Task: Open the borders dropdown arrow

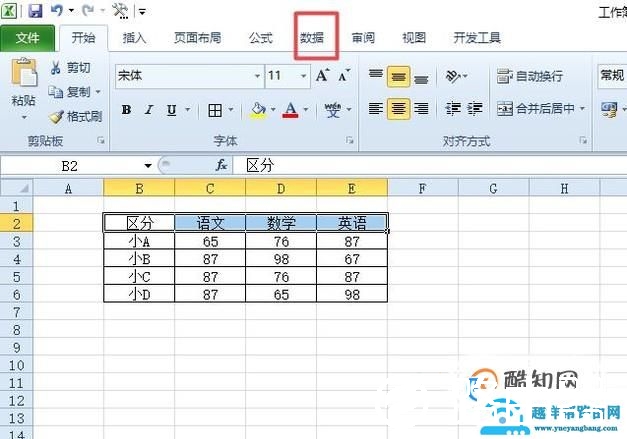Action: coord(231,109)
